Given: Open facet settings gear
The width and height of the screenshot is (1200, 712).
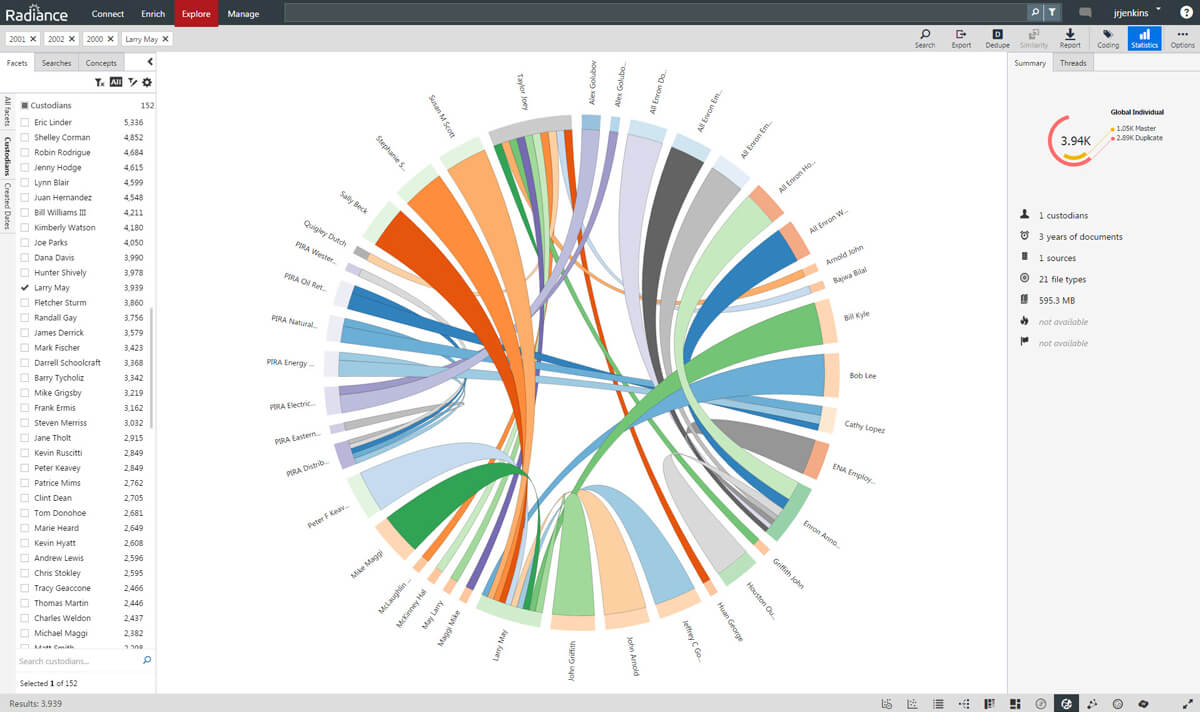Looking at the screenshot, I should pyautogui.click(x=147, y=82).
